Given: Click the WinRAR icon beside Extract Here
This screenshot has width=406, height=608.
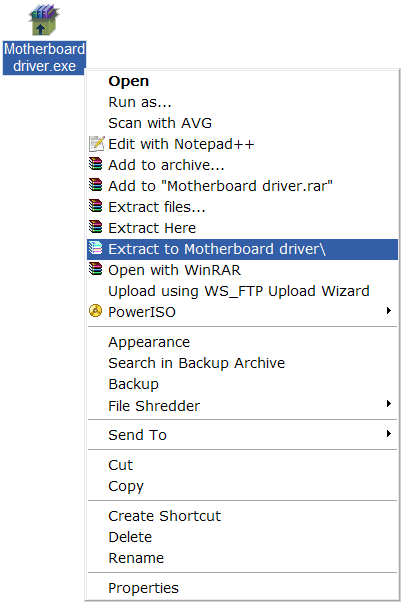Looking at the screenshot, I should click(x=96, y=227).
